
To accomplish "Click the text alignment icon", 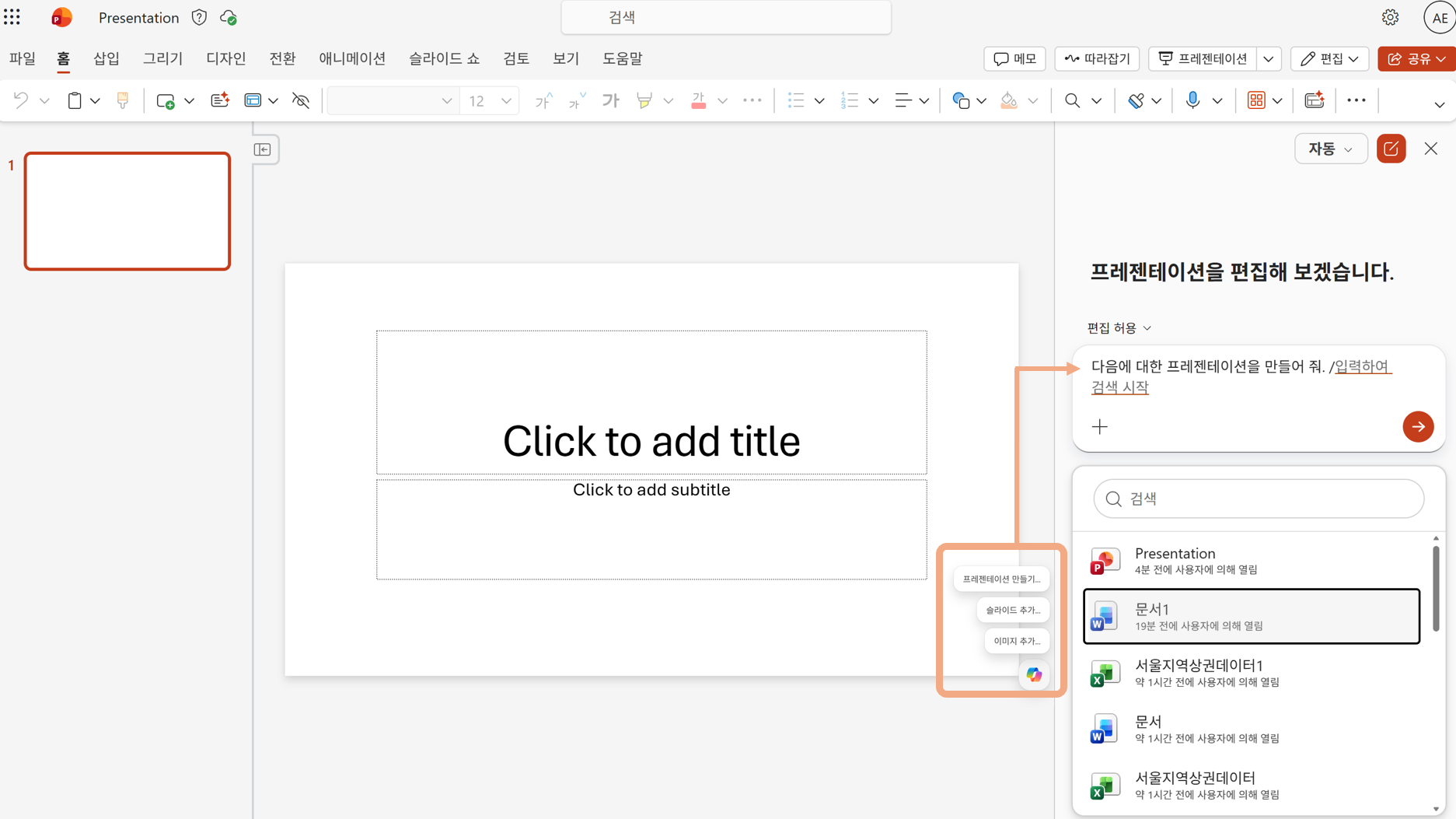I will 903,100.
